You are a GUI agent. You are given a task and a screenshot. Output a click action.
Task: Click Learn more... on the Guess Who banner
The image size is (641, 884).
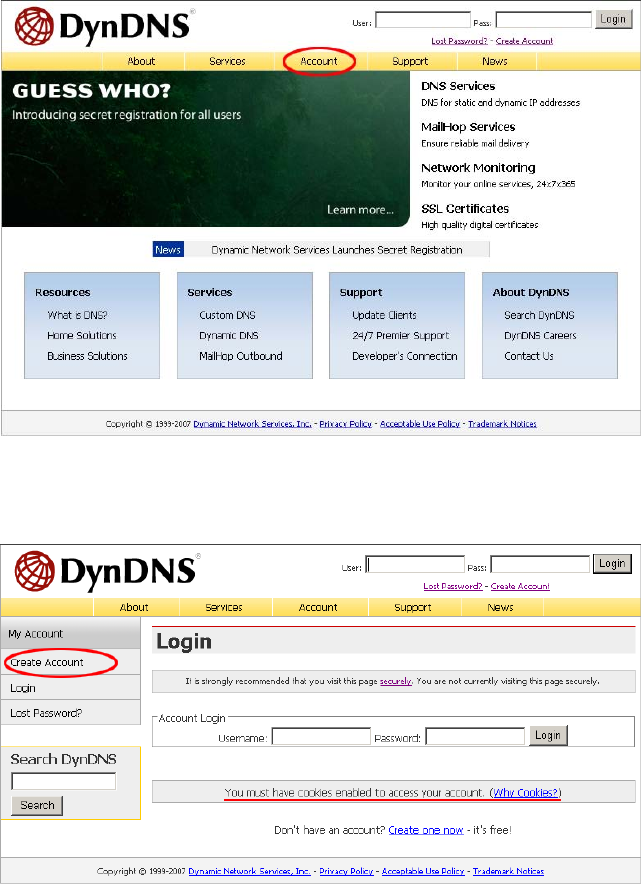[360, 210]
